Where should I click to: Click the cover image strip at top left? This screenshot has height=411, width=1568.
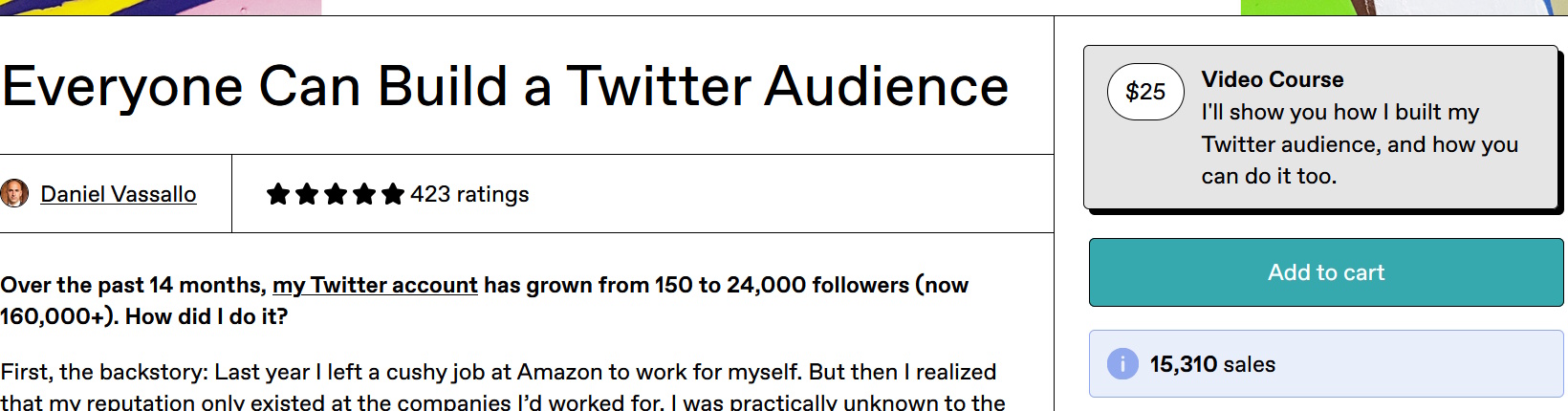pyautogui.click(x=161, y=7)
